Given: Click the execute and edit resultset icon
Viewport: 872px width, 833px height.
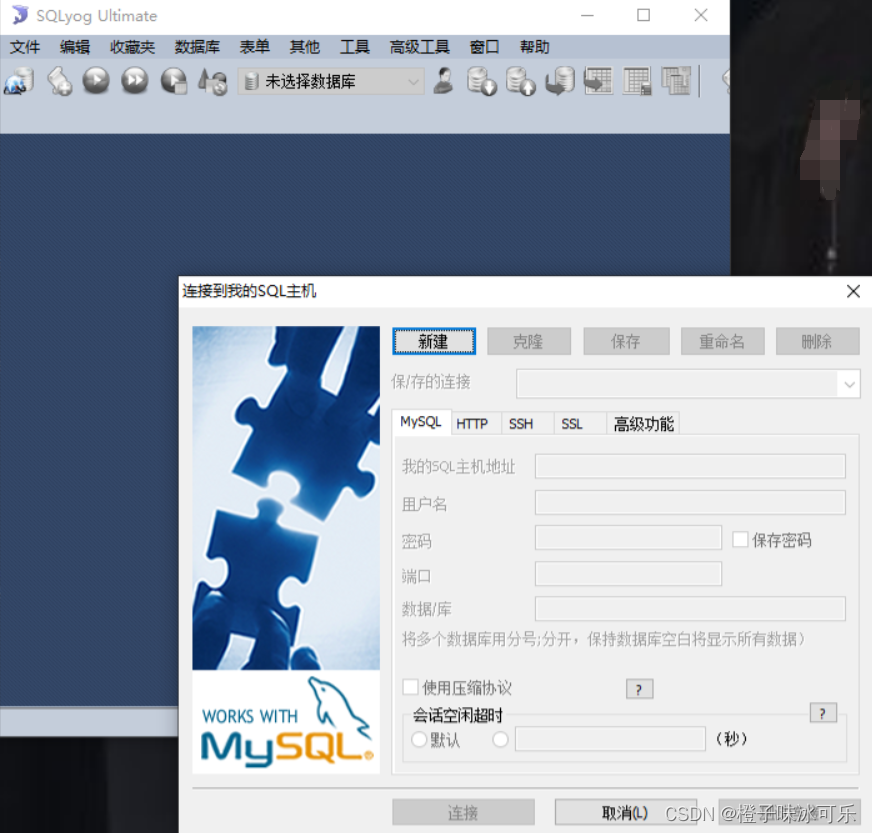Looking at the screenshot, I should tap(174, 81).
